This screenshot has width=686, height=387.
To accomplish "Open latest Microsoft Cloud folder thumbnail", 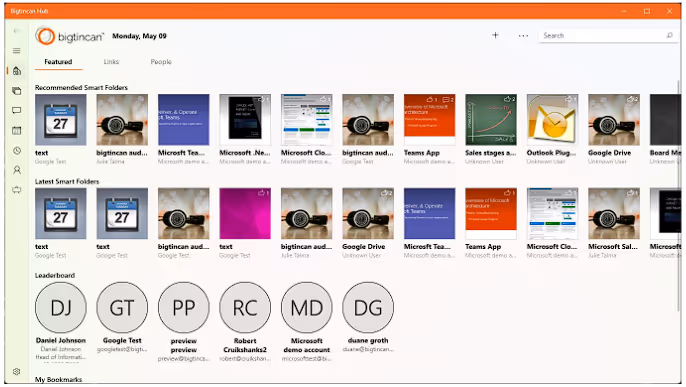I will point(553,213).
